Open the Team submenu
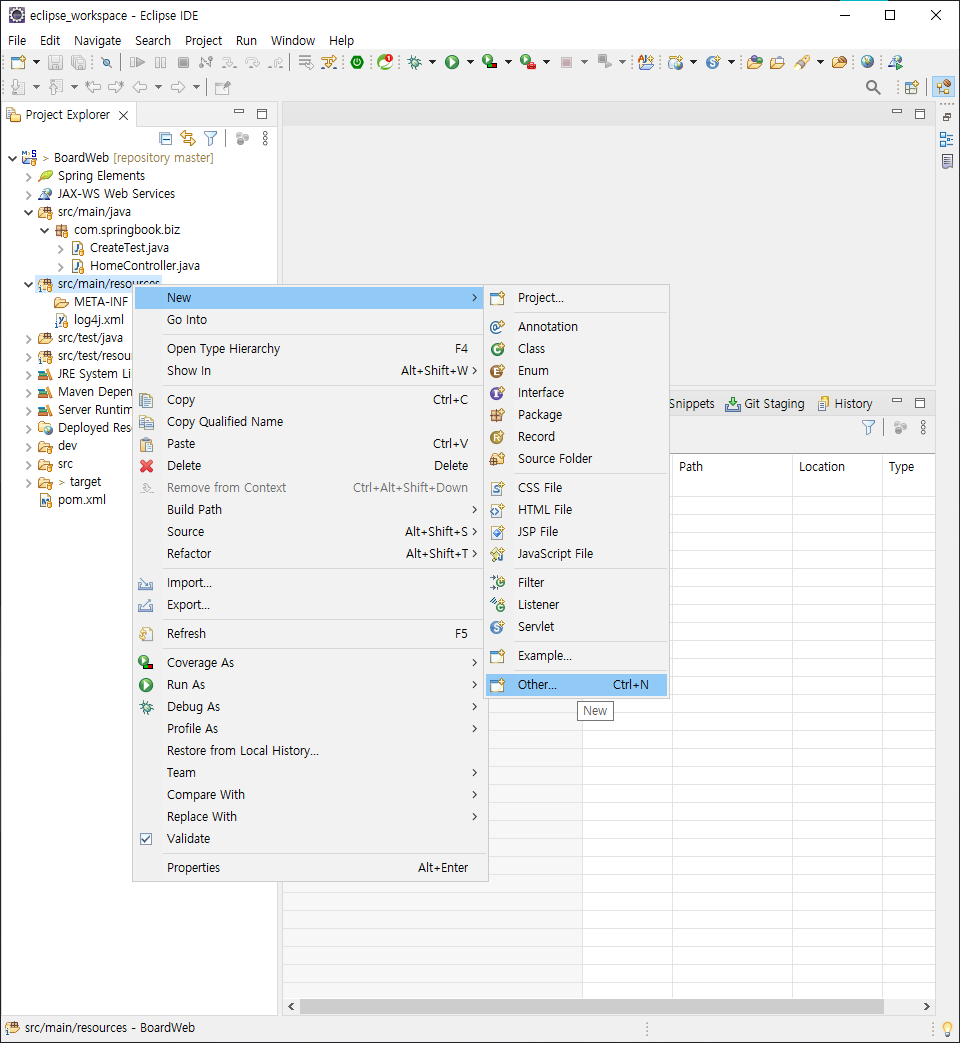 [310, 773]
